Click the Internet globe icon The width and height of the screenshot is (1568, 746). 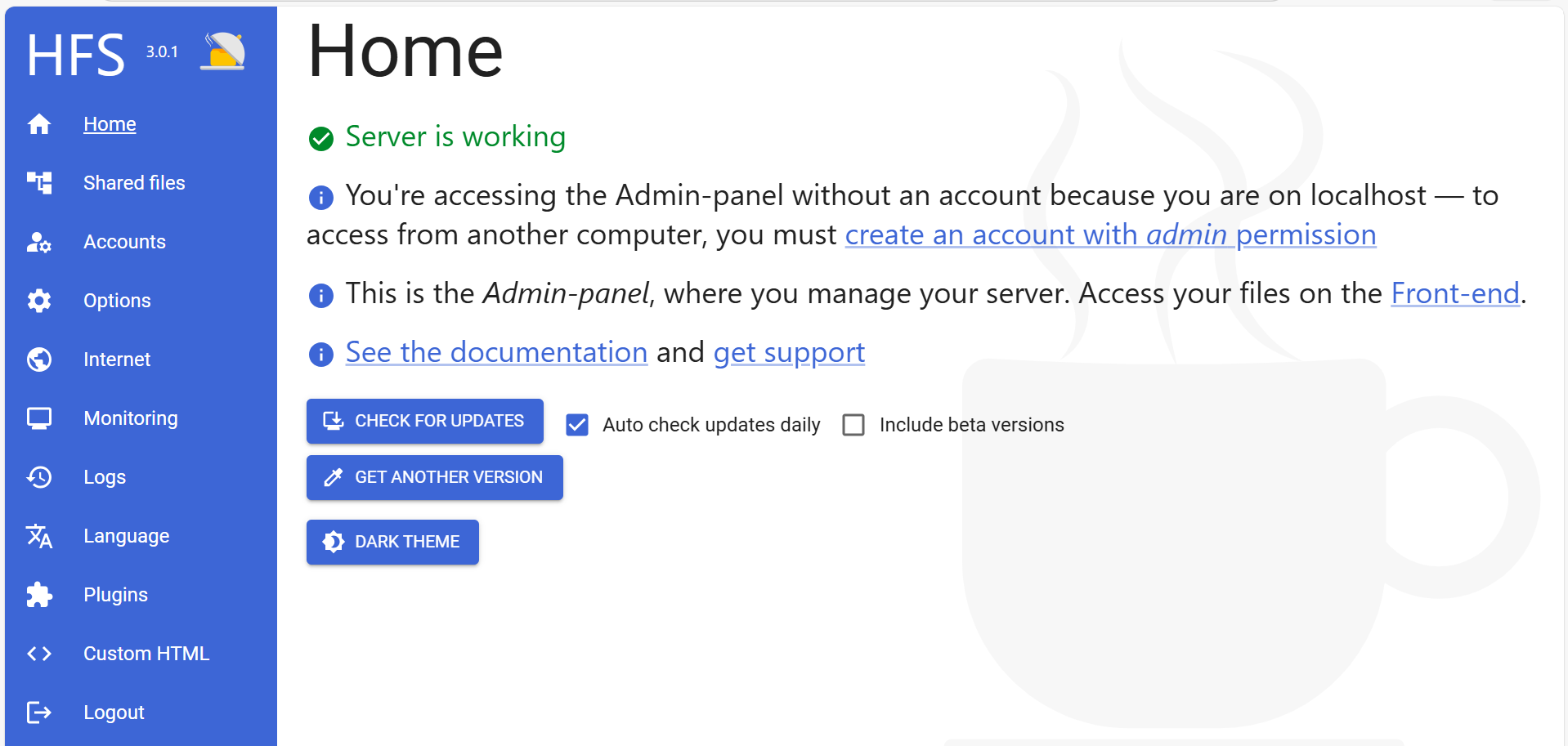coord(39,360)
